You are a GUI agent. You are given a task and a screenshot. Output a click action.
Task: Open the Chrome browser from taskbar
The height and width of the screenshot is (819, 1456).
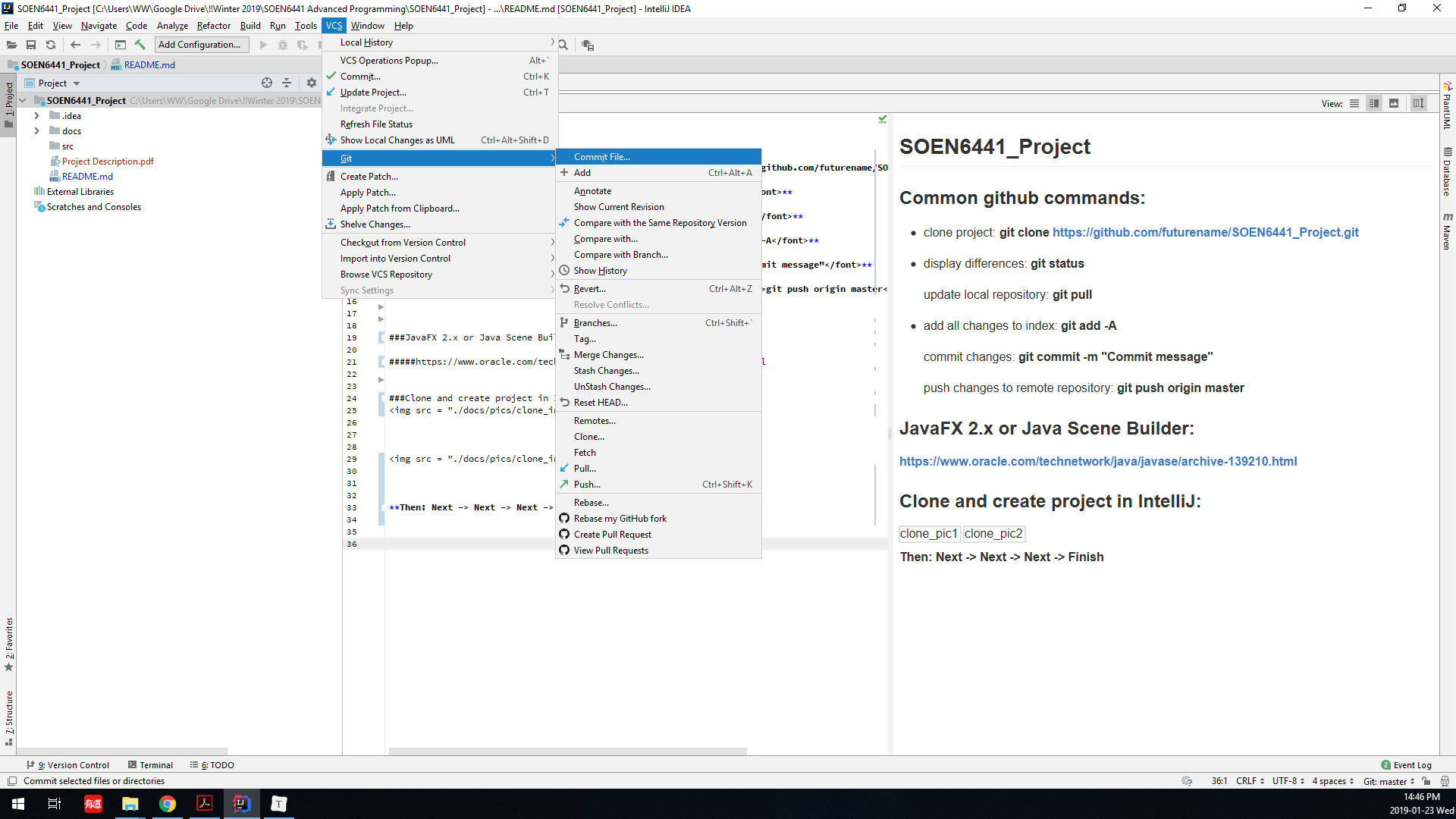tap(167, 804)
